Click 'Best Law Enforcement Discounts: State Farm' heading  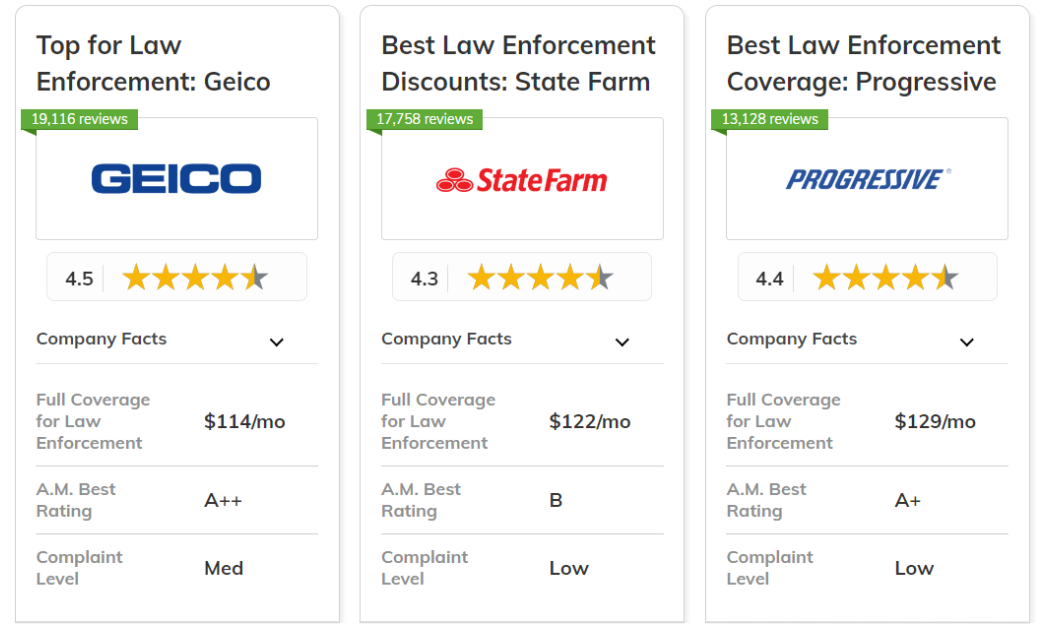[518, 63]
